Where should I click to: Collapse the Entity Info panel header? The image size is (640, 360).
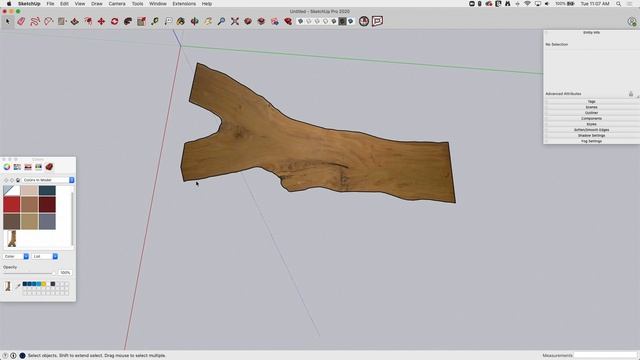point(591,32)
